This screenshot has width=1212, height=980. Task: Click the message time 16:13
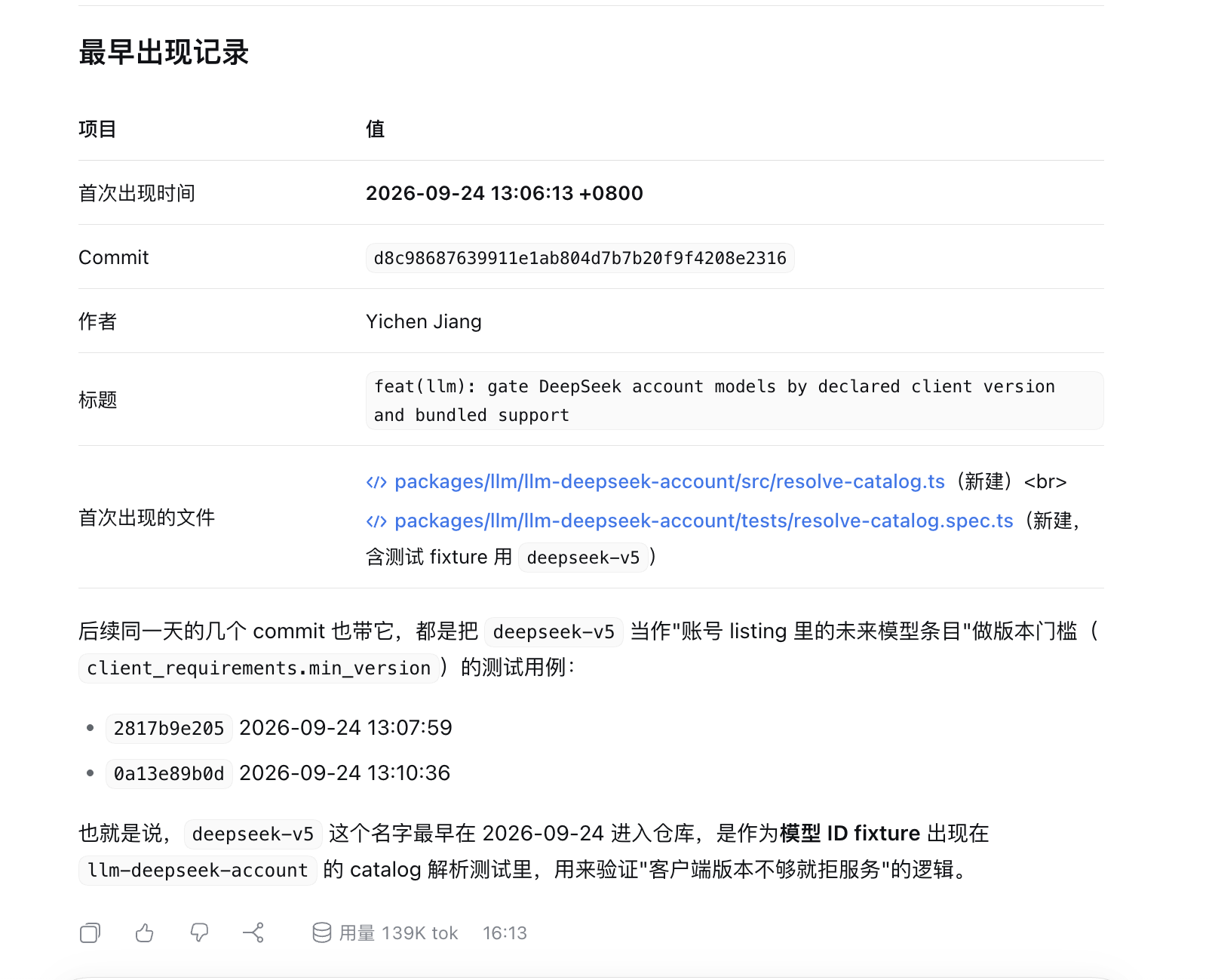(505, 933)
